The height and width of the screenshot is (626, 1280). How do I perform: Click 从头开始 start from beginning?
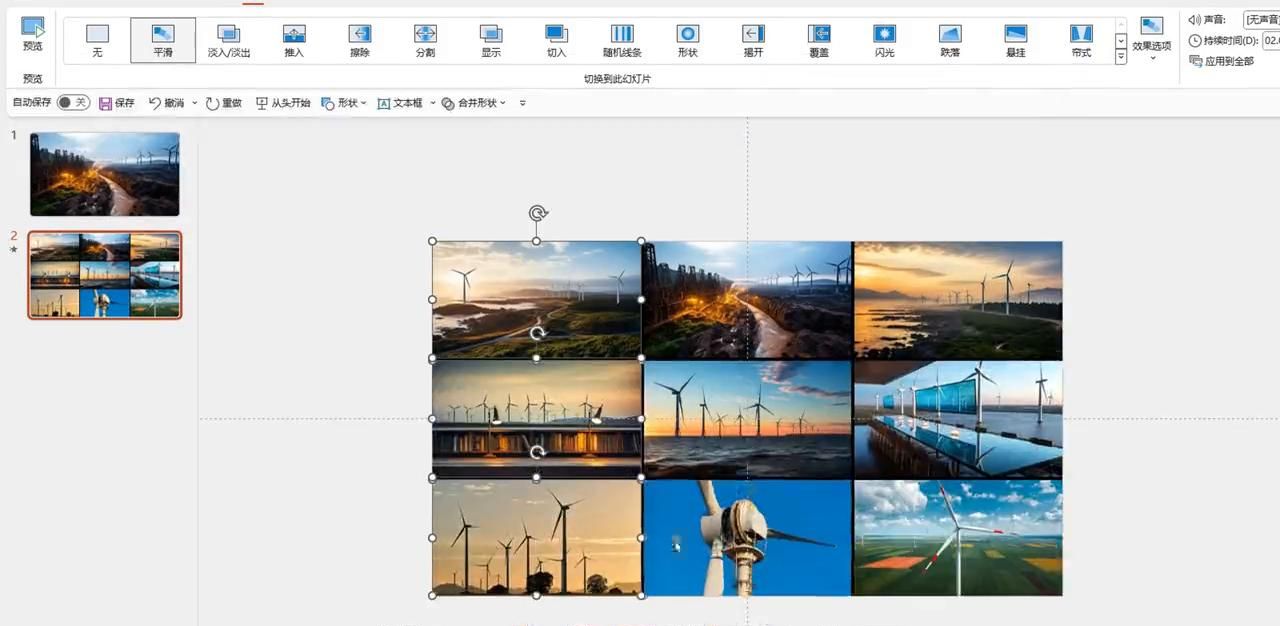[x=283, y=103]
